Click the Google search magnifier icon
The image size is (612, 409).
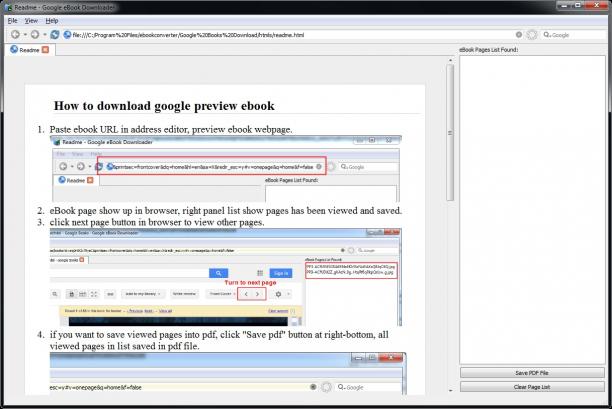tap(547, 35)
